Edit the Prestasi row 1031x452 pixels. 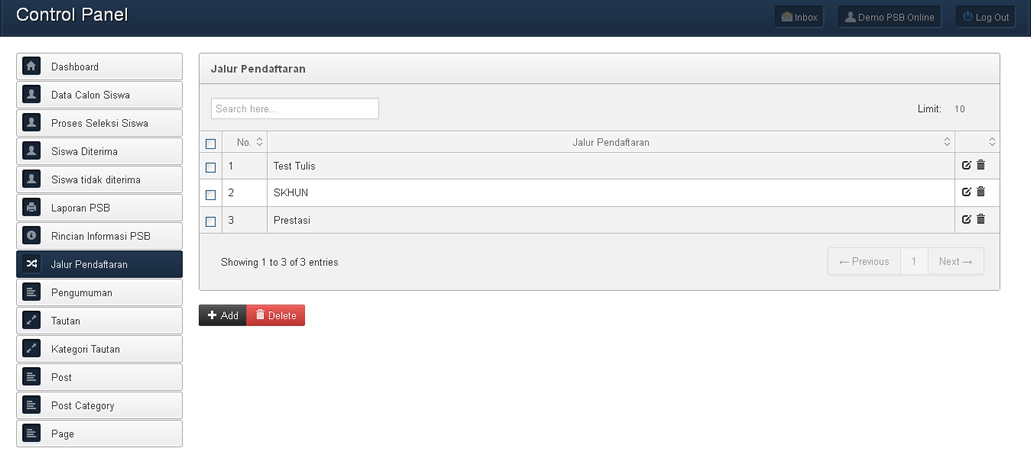pyautogui.click(x=966, y=220)
